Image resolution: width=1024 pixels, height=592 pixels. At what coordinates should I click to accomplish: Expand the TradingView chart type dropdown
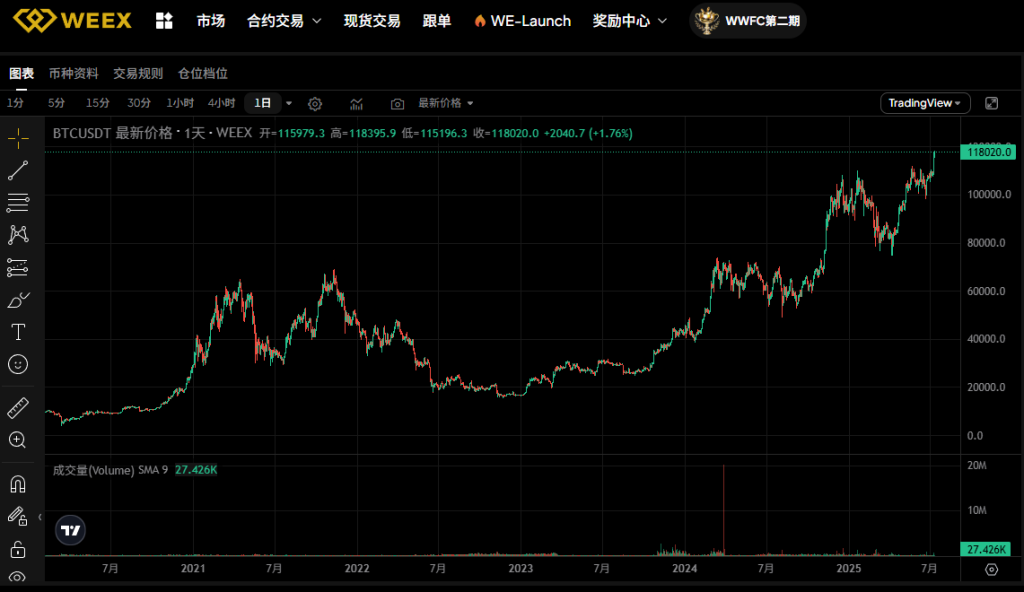tap(926, 103)
